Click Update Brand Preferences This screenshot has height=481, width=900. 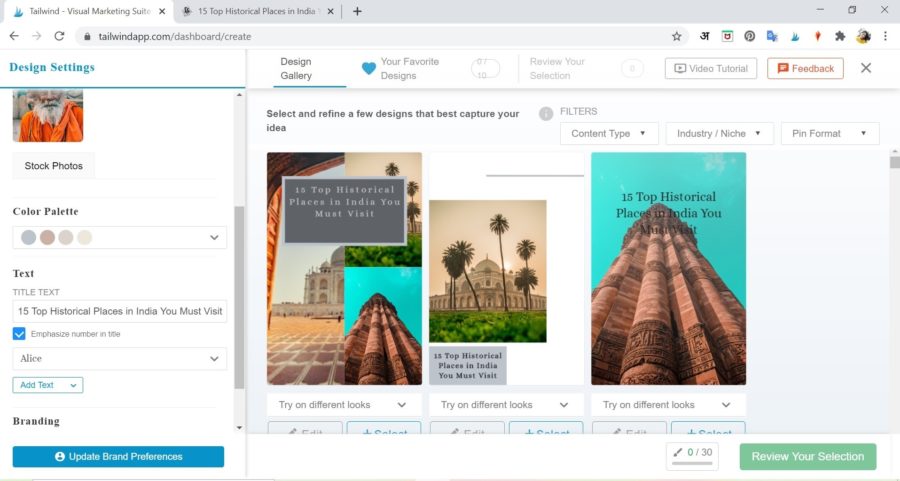tap(118, 456)
